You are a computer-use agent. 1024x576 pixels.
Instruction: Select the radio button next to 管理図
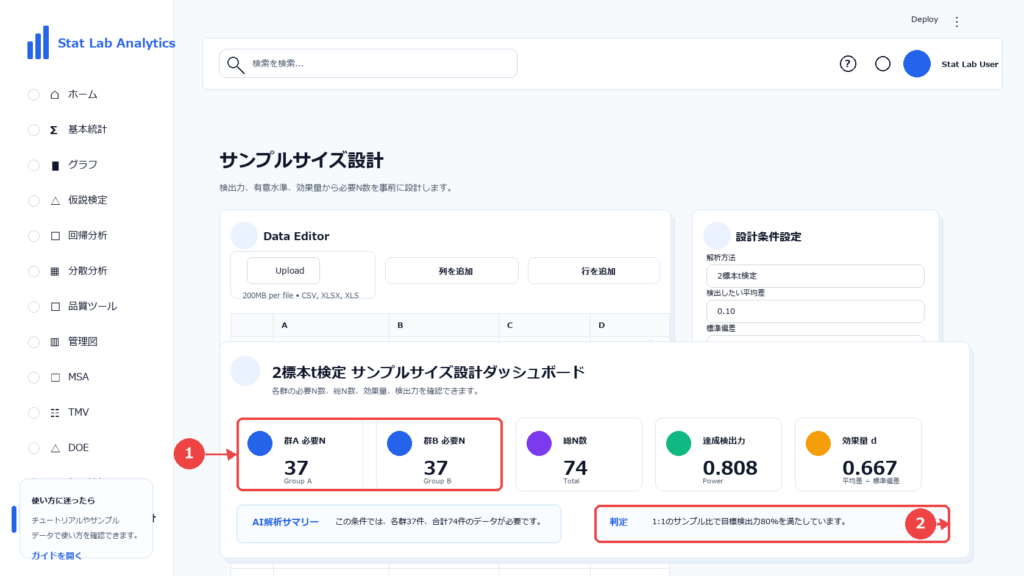point(34,342)
